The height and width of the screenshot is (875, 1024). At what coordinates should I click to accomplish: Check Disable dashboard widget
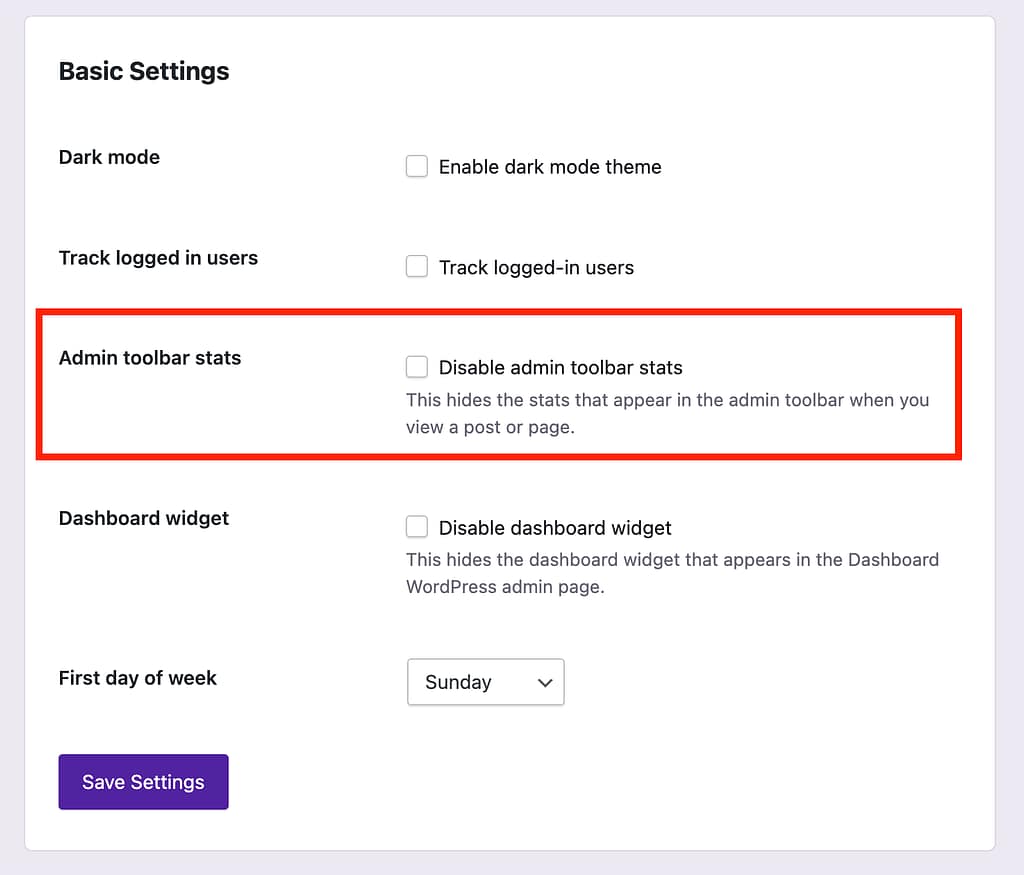416,526
